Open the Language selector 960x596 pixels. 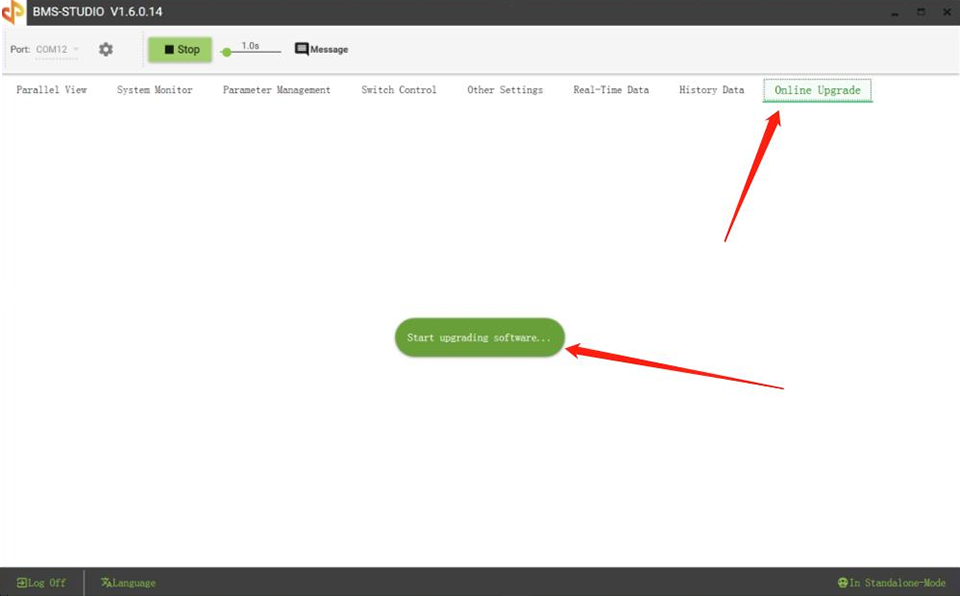click(x=128, y=582)
